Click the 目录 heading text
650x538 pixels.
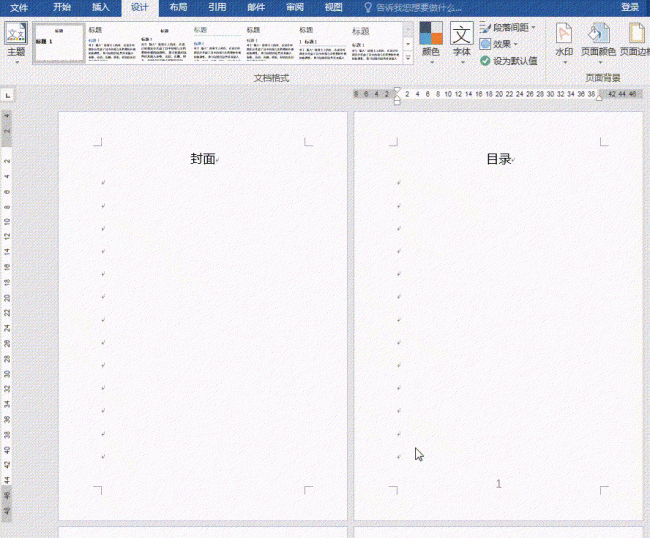click(x=499, y=159)
